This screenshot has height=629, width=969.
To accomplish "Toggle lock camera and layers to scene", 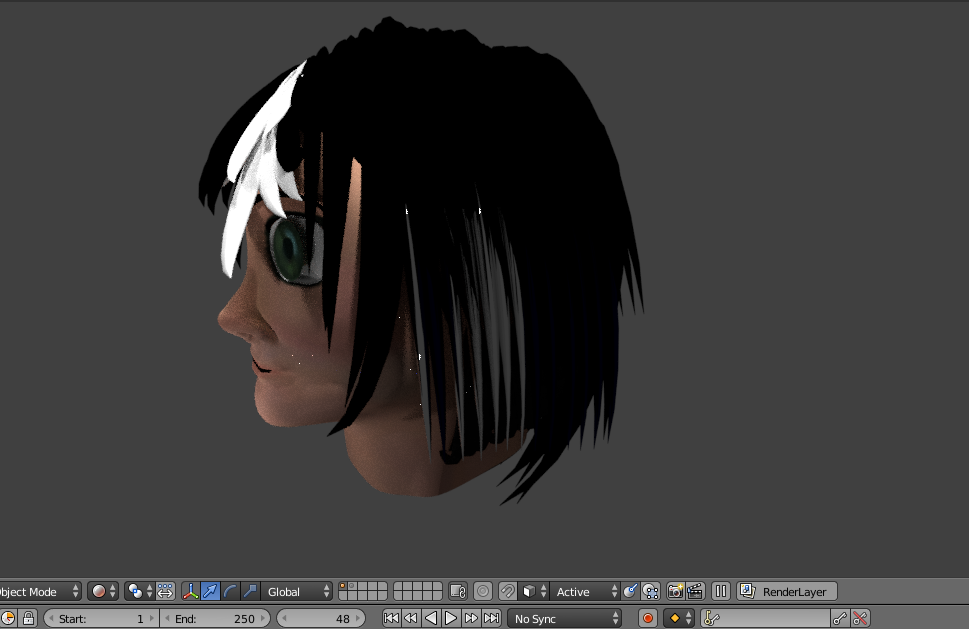I will [x=458, y=591].
